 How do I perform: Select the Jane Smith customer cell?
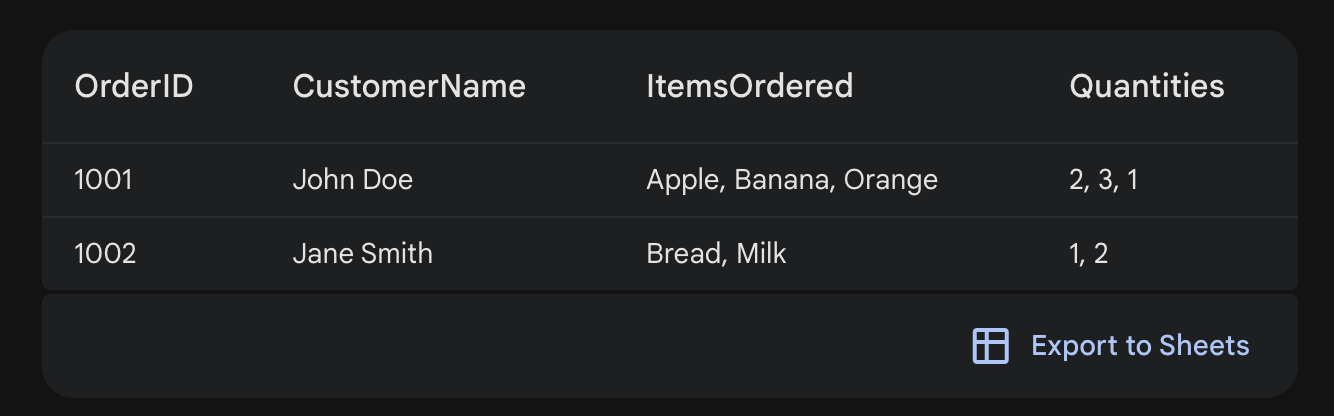(x=363, y=254)
